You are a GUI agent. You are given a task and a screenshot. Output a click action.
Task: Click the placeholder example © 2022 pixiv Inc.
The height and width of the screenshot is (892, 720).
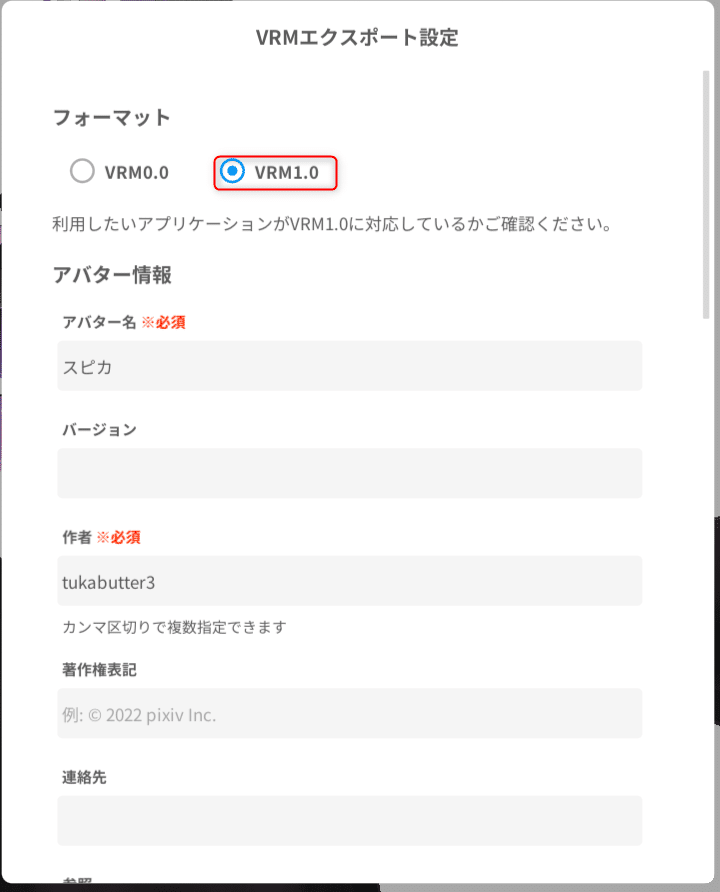point(125,712)
